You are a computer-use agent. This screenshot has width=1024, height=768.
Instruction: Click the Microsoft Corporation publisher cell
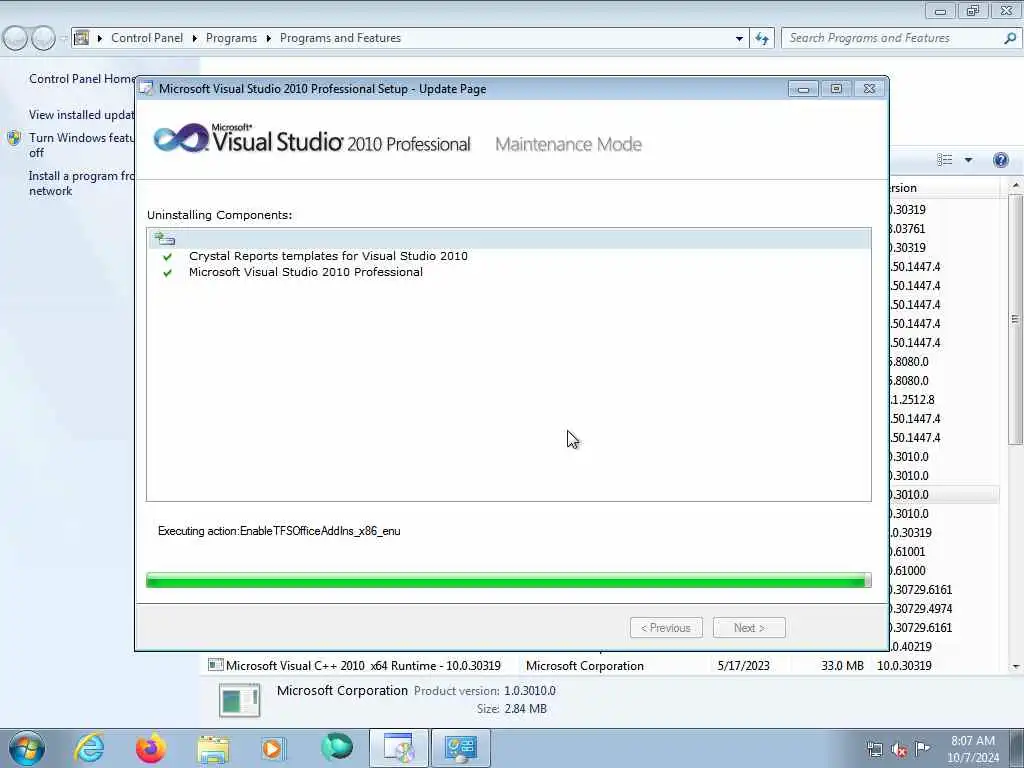(584, 665)
